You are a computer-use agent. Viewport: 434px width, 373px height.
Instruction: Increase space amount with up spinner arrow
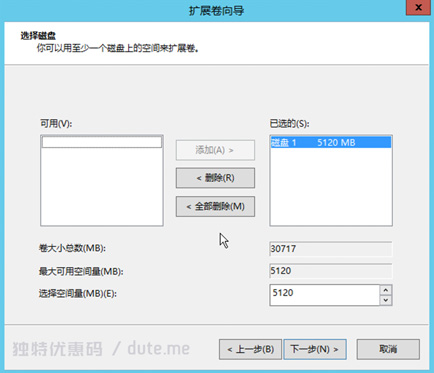click(x=386, y=290)
